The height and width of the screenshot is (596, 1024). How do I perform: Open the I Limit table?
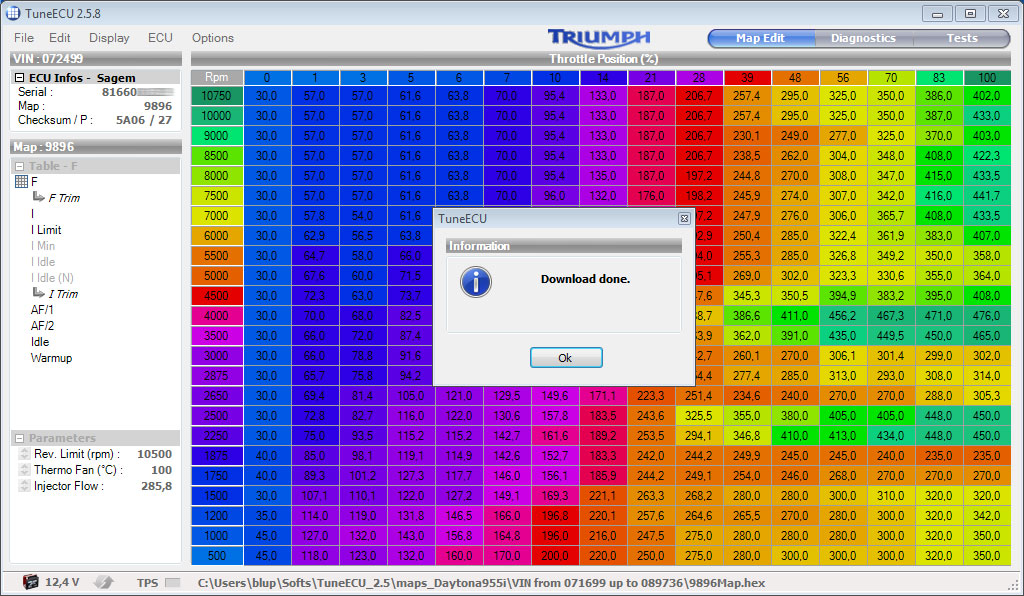click(46, 230)
